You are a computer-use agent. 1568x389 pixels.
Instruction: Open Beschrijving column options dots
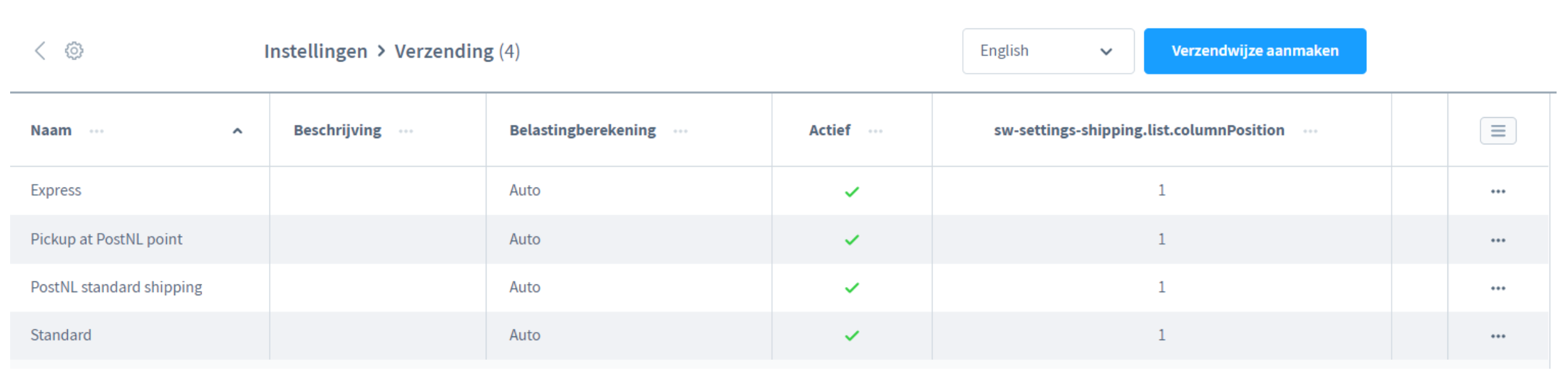(x=406, y=131)
